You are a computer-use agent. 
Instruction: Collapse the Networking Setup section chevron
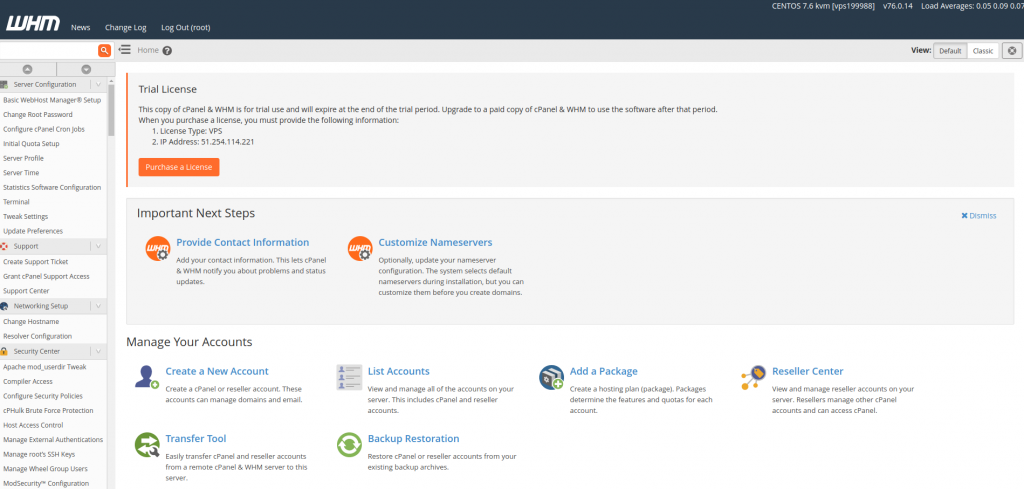click(97, 306)
